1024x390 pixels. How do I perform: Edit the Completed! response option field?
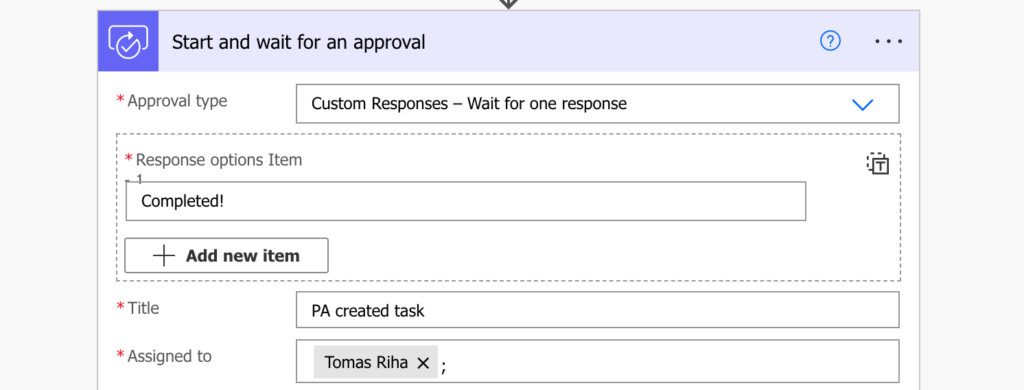point(466,201)
